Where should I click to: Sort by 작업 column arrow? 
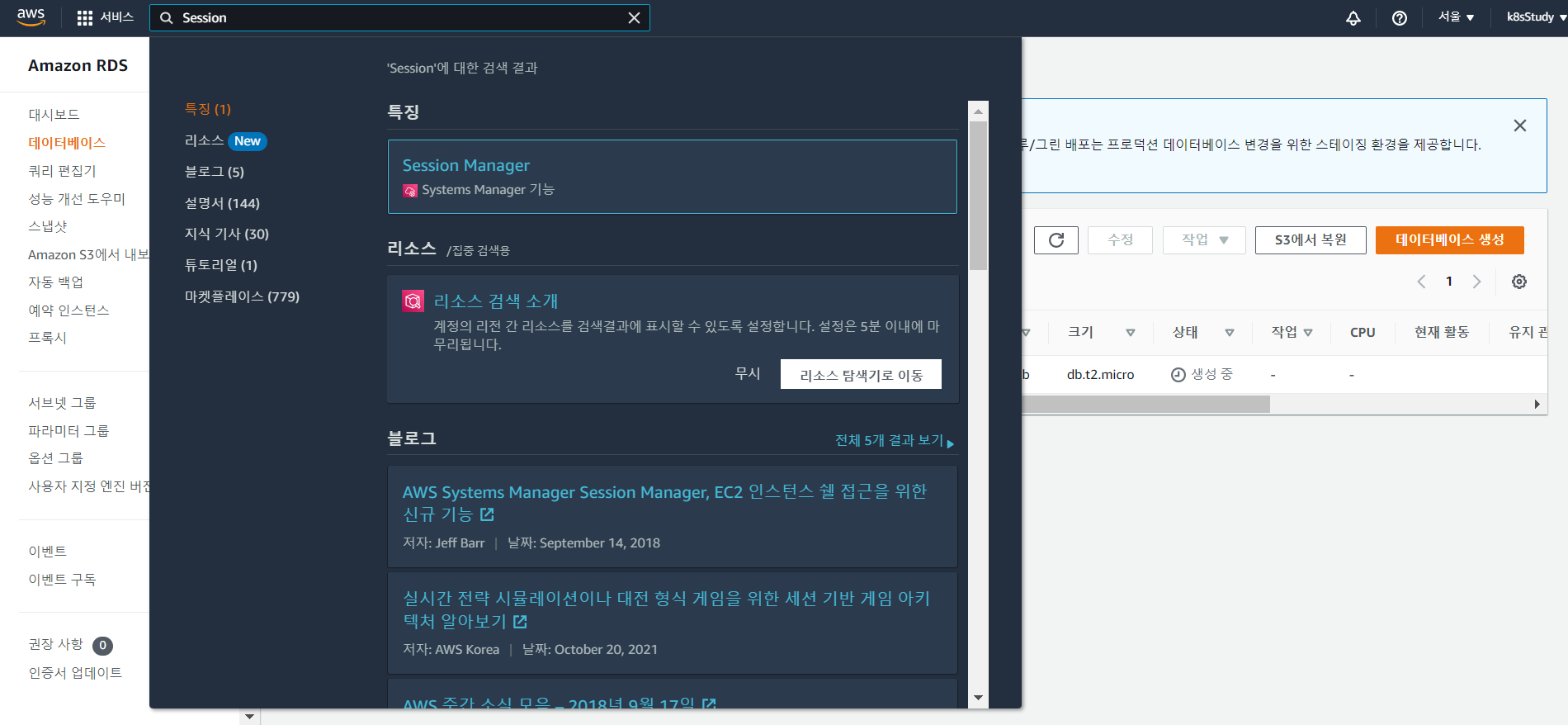click(x=1308, y=333)
